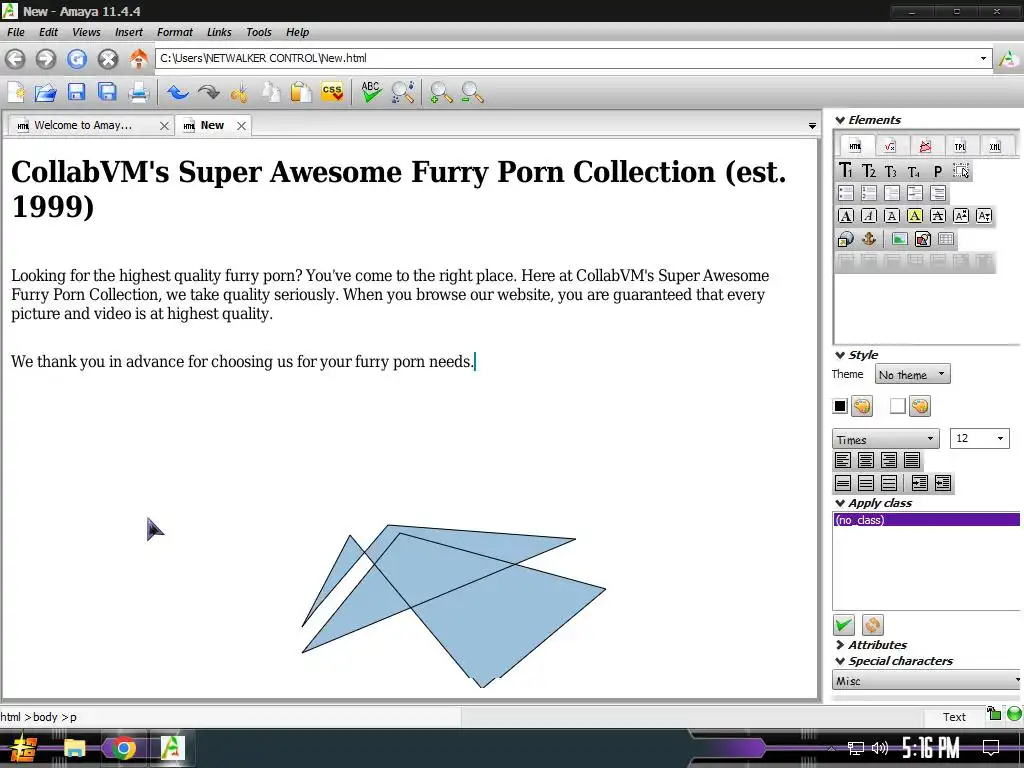Open Google Chrome from the taskbar
The image size is (1024, 768).
pyautogui.click(x=123, y=748)
